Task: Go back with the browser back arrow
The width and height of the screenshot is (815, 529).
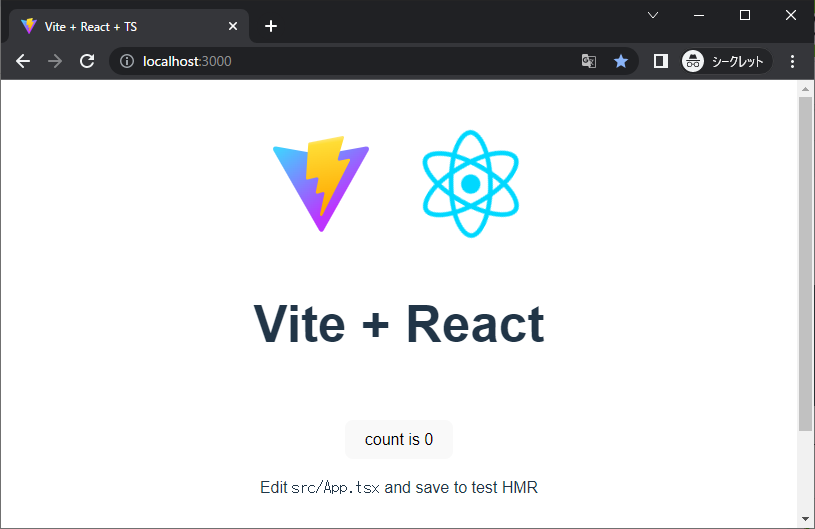Action: pyautogui.click(x=23, y=61)
